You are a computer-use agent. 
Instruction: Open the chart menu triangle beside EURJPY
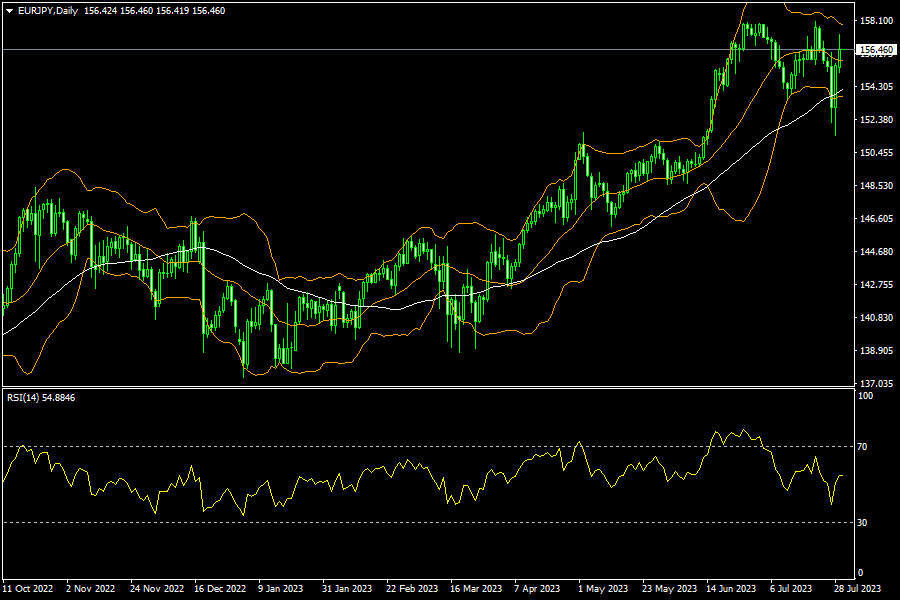9,11
